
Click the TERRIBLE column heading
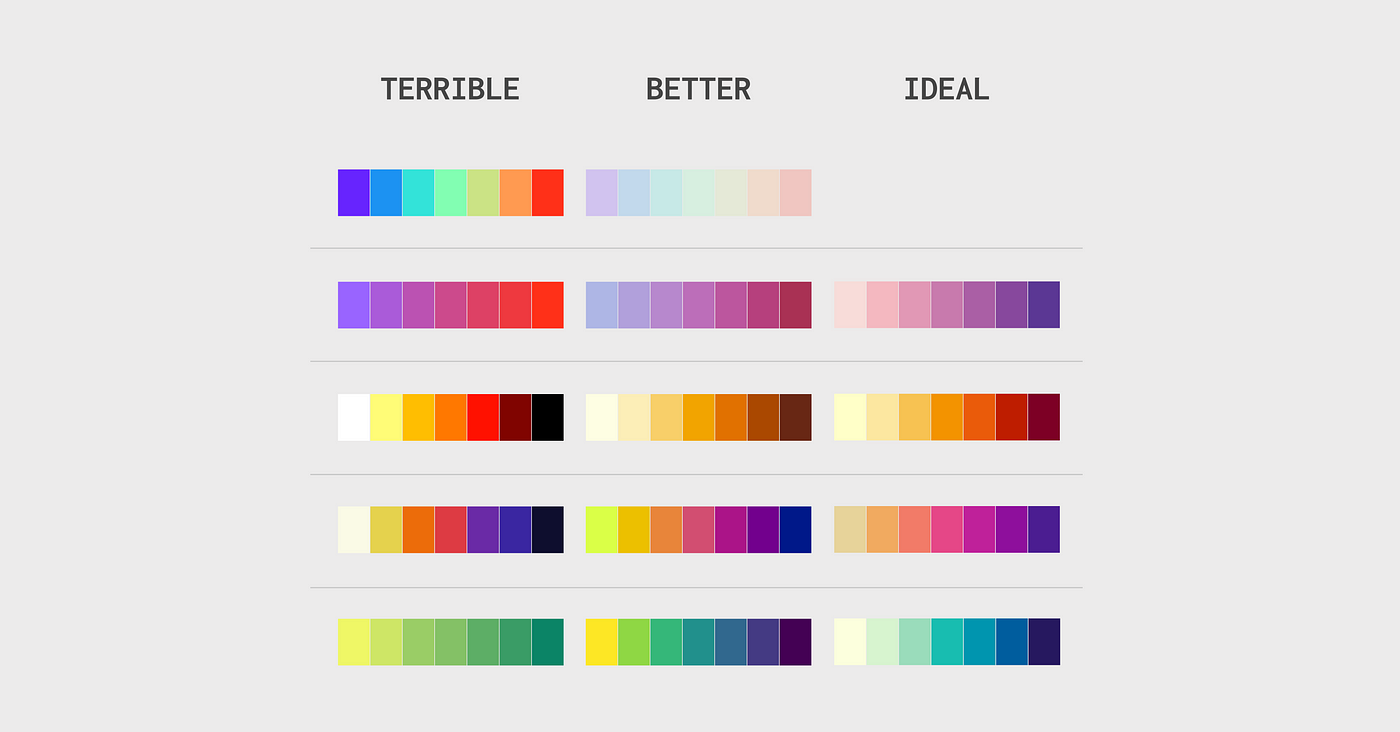point(450,89)
